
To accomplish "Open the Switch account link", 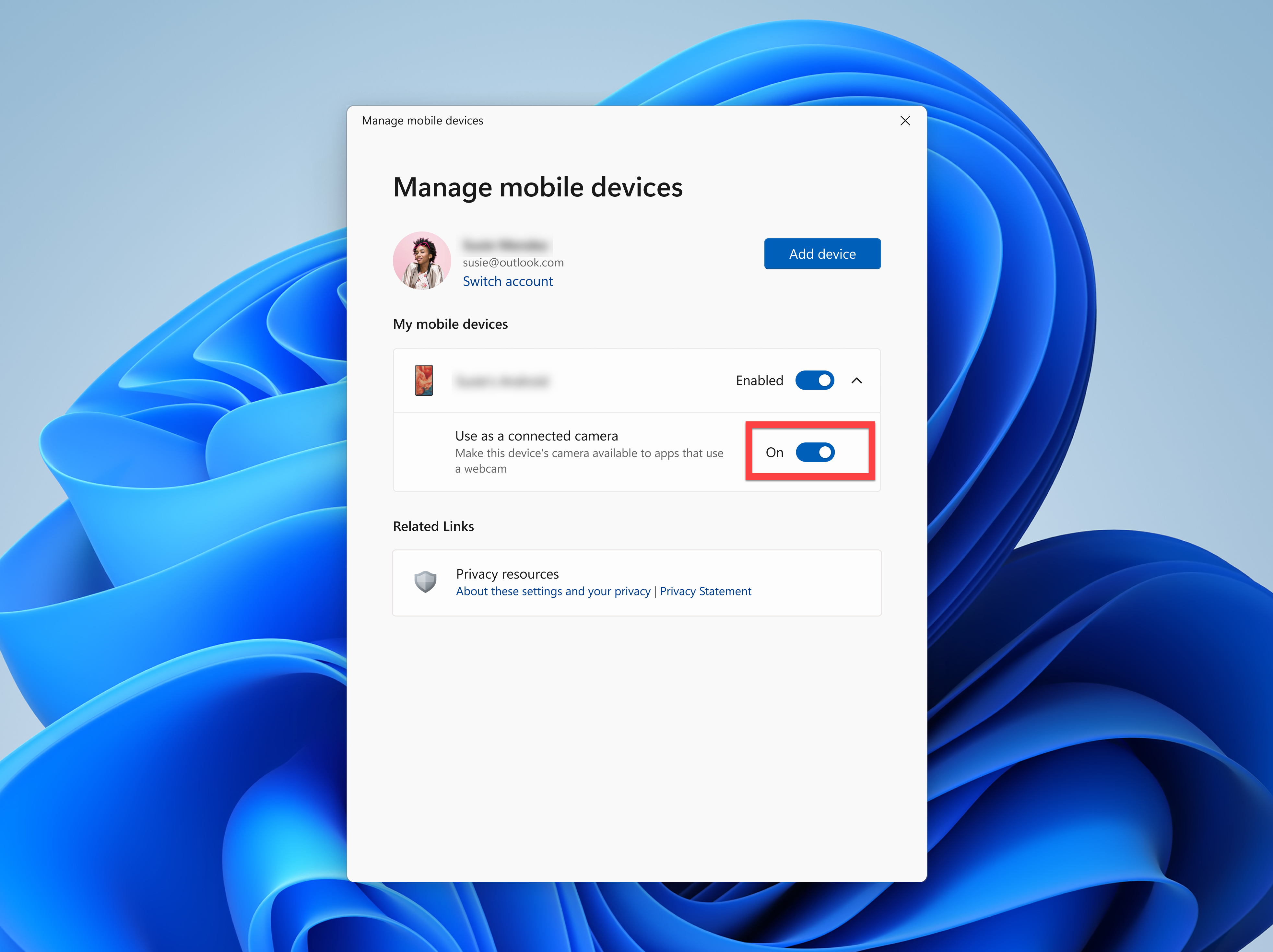I will 508,281.
